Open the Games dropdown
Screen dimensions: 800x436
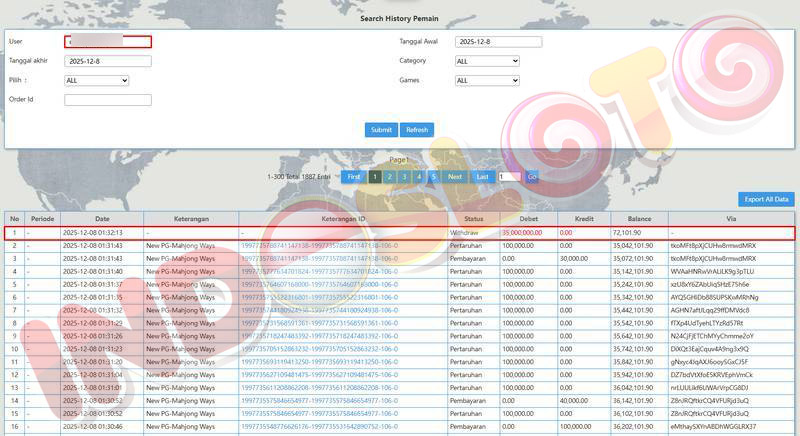[x=486, y=80]
